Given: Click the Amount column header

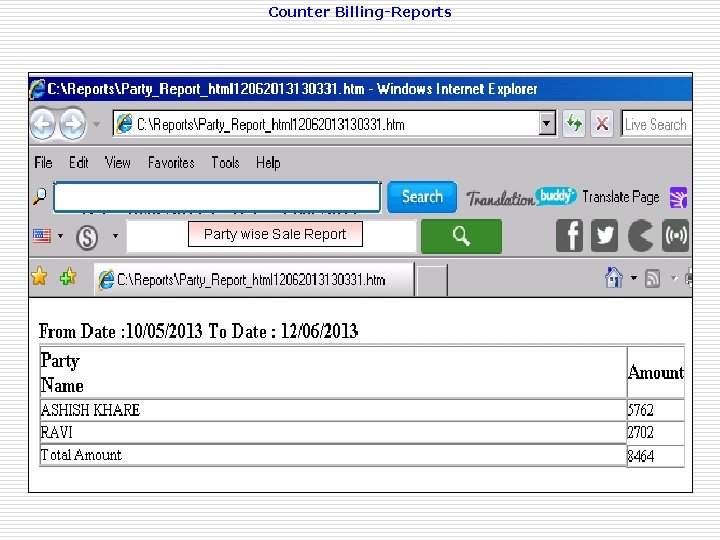Looking at the screenshot, I should (x=656, y=372).
